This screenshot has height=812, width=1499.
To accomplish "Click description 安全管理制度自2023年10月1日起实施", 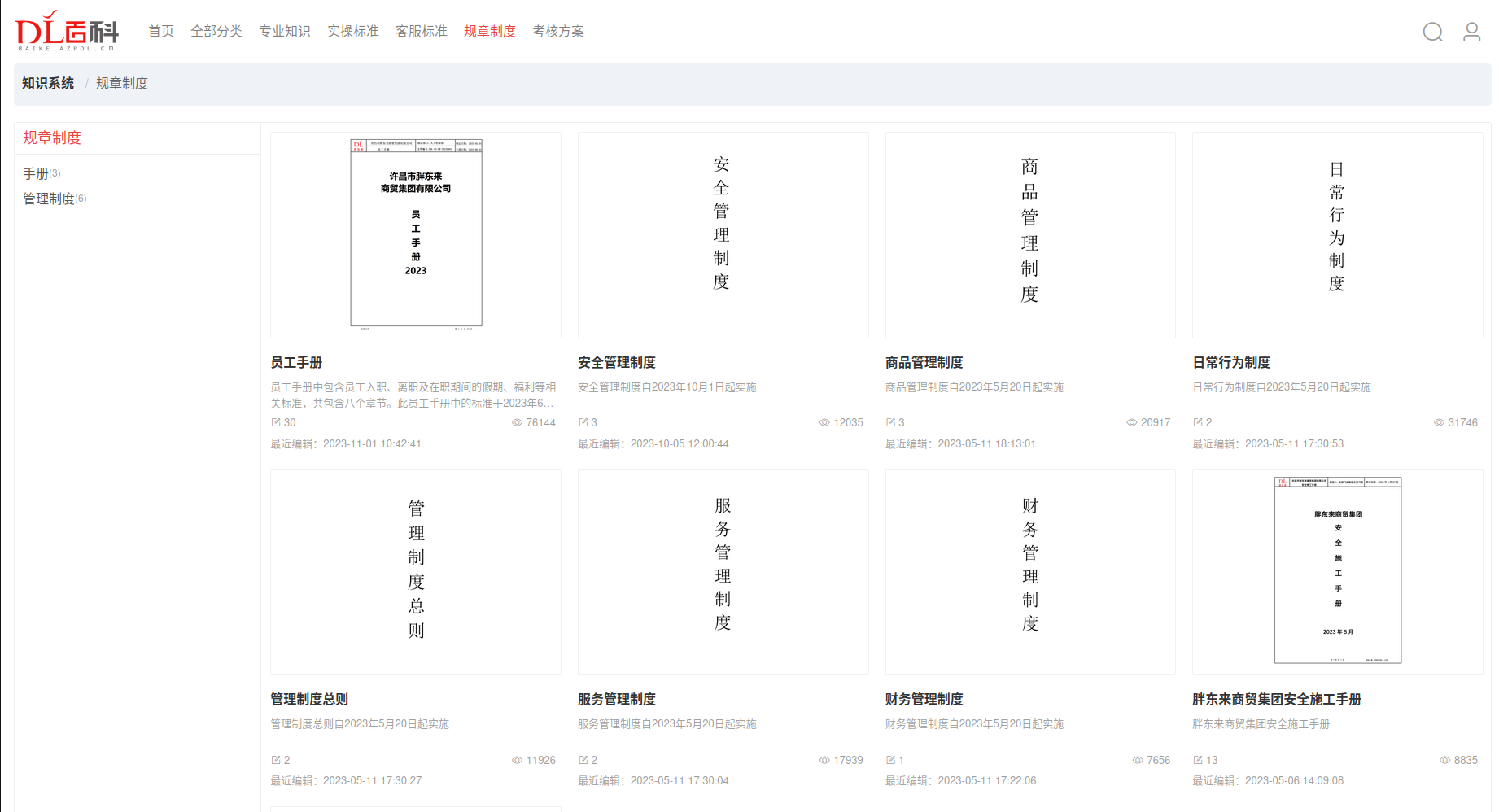I will click(x=667, y=387).
